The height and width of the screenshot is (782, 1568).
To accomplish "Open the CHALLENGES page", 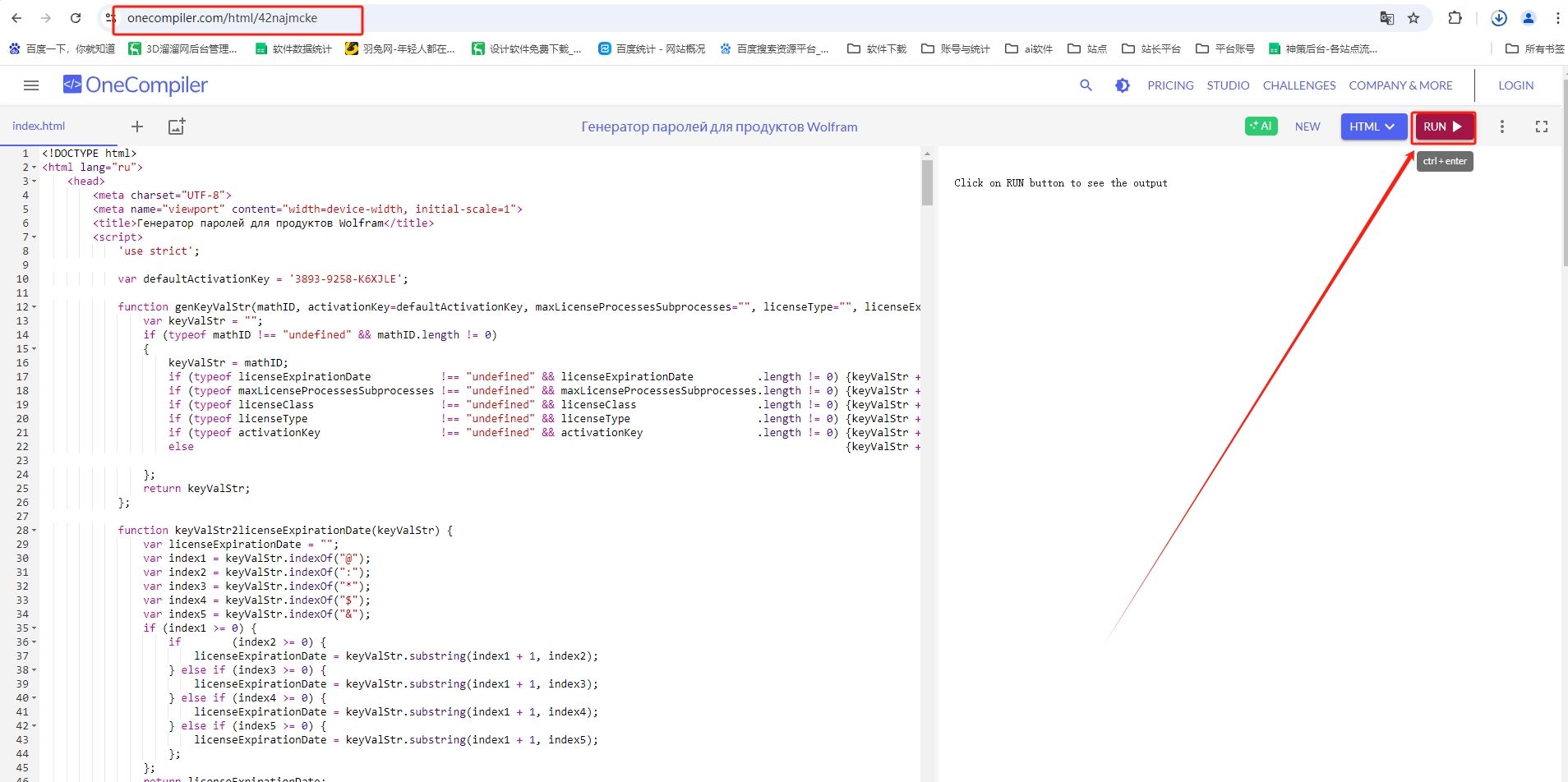I will coord(1299,85).
